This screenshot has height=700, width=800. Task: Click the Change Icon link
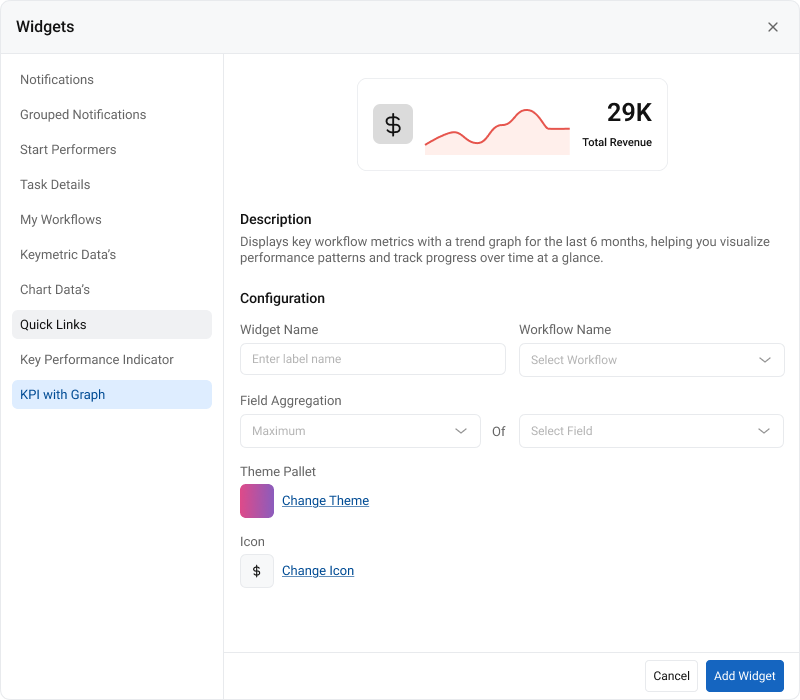coord(318,571)
